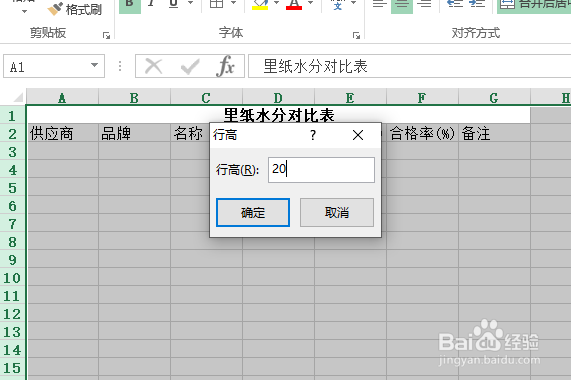Align text right
The image size is (571, 380).
[424, 5]
